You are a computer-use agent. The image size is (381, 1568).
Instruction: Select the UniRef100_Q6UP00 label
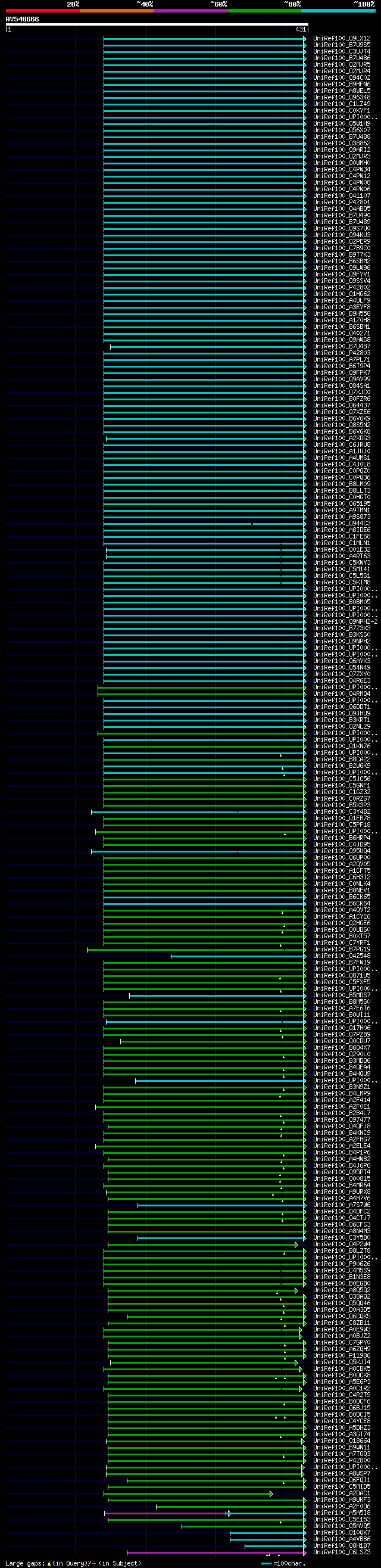click(x=342, y=858)
